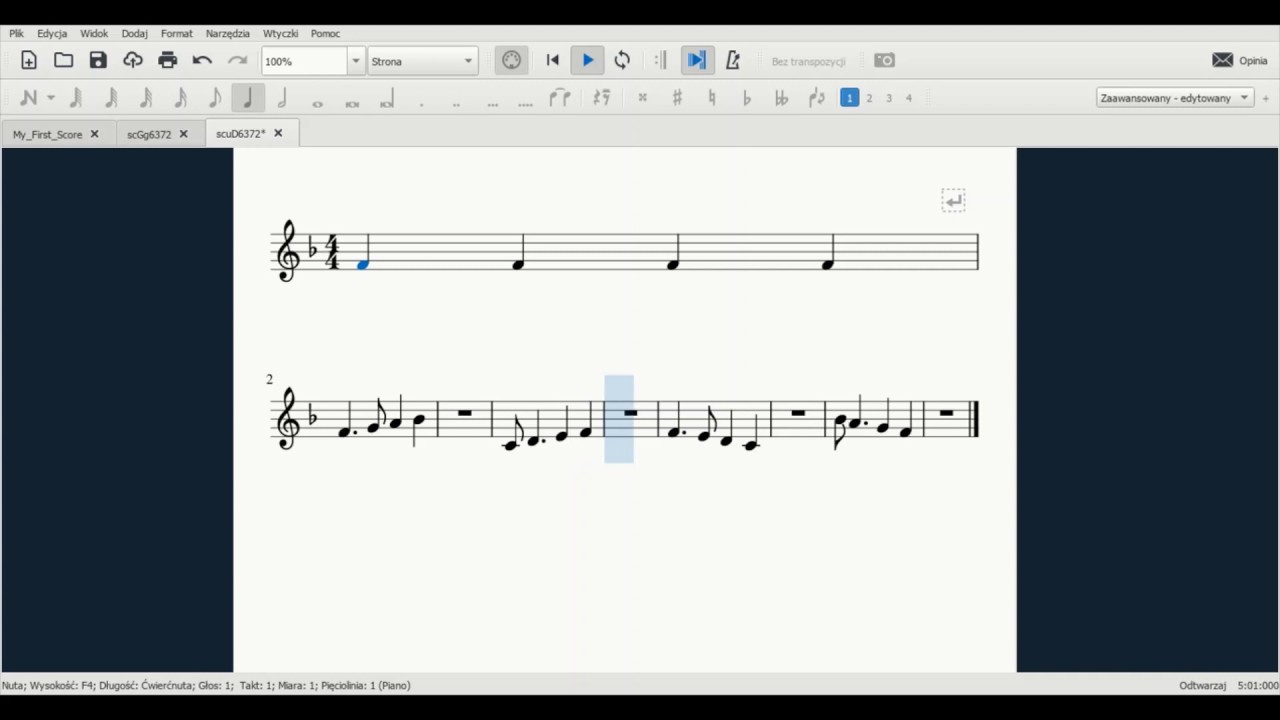Open the Format menu
Viewport: 1280px width, 720px height.
point(177,33)
